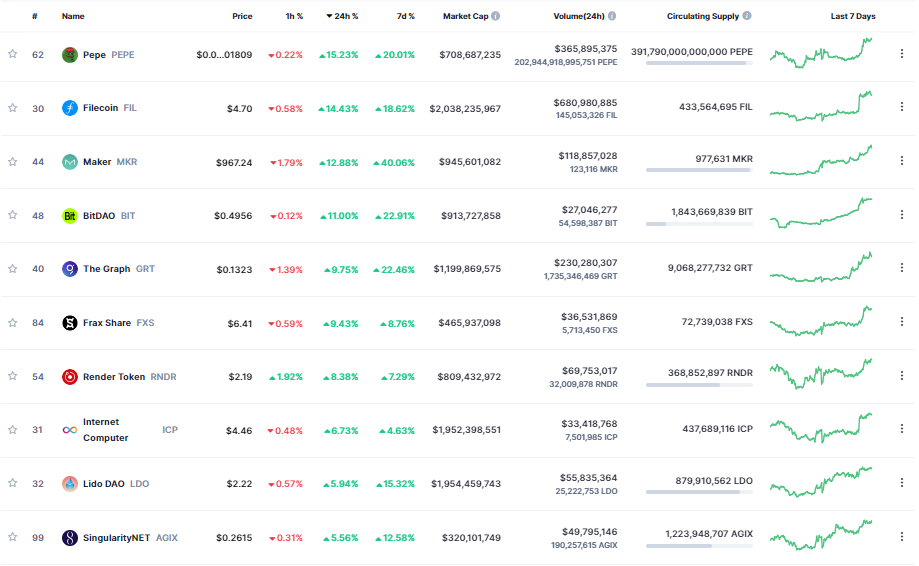Sort by Volume(24h) column header

click(578, 16)
